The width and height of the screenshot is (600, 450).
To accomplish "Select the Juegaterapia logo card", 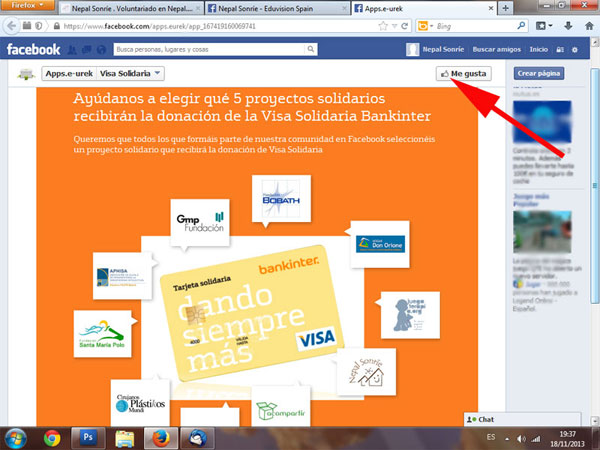I will [x=410, y=315].
